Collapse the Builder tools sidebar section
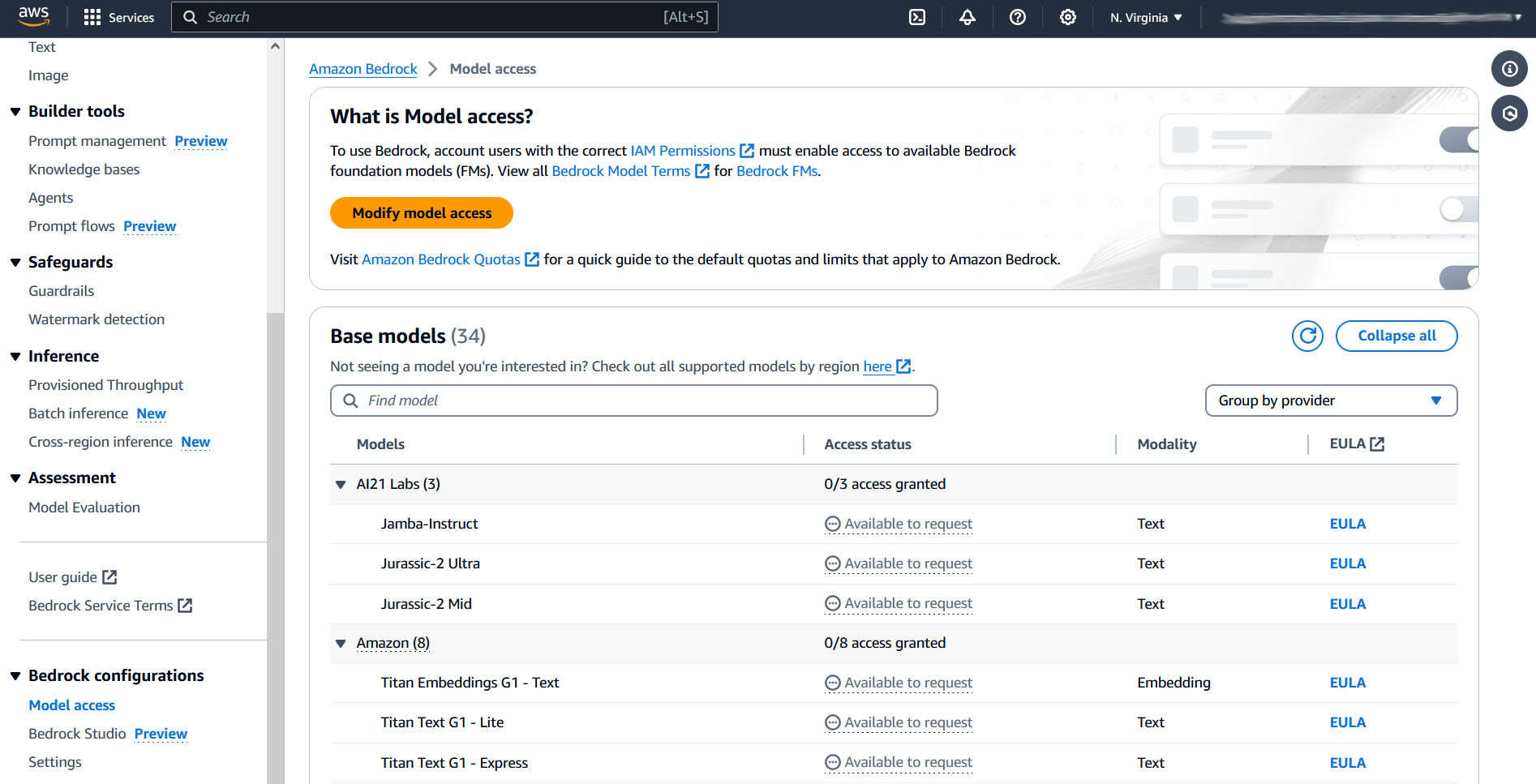 point(15,112)
